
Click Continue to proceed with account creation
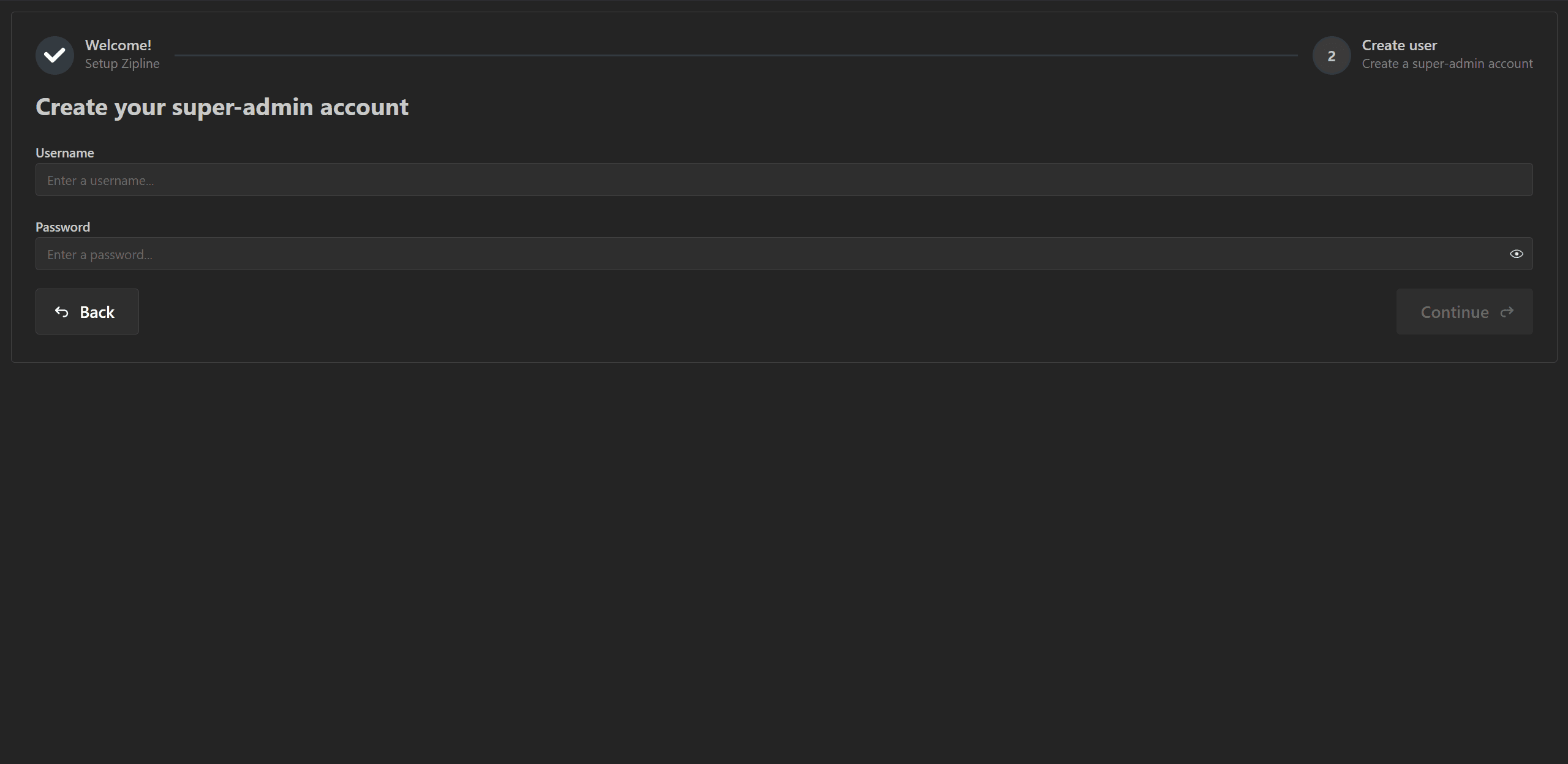(x=1464, y=311)
